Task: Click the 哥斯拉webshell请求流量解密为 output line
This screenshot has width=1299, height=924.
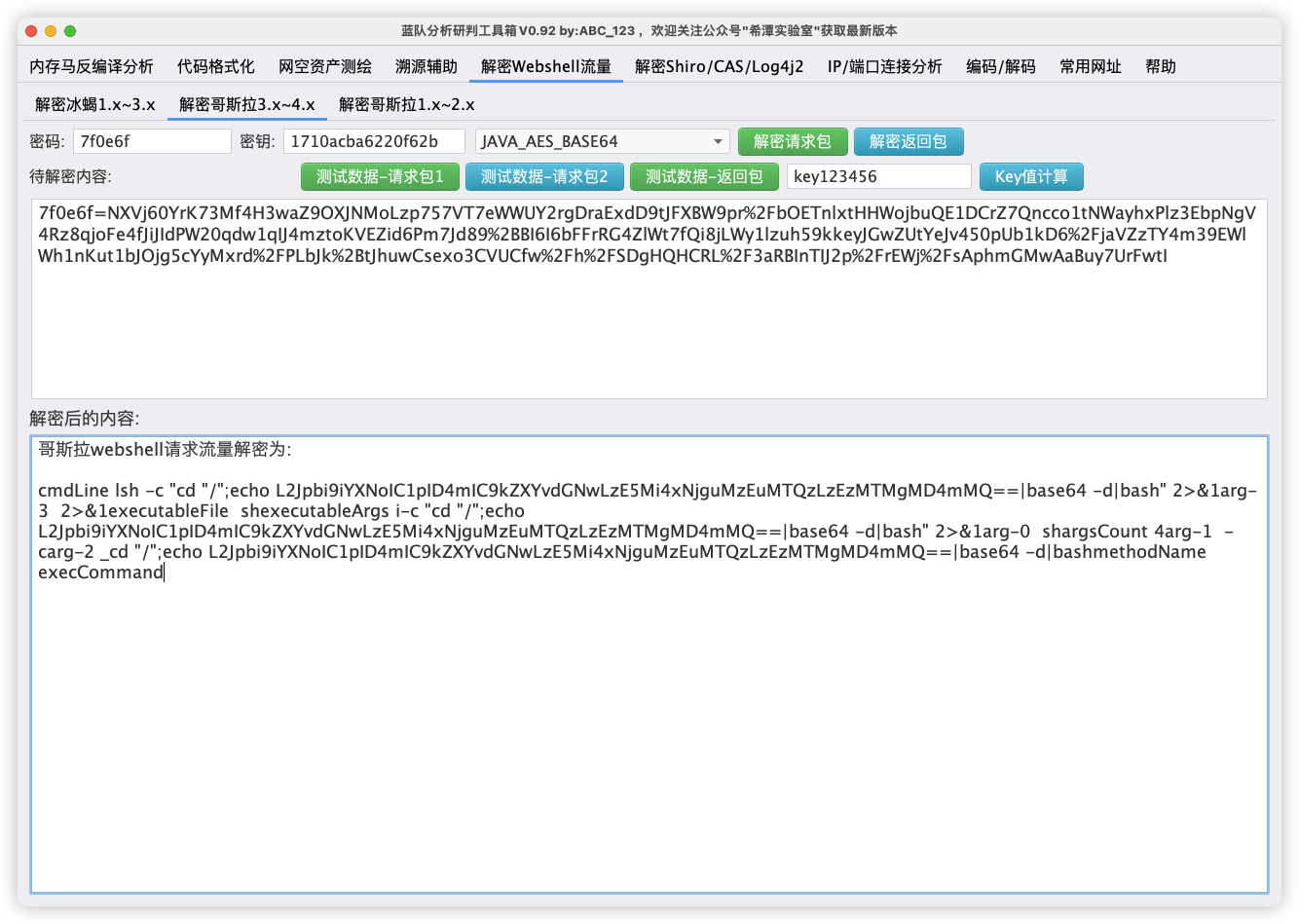Action: pos(165,449)
